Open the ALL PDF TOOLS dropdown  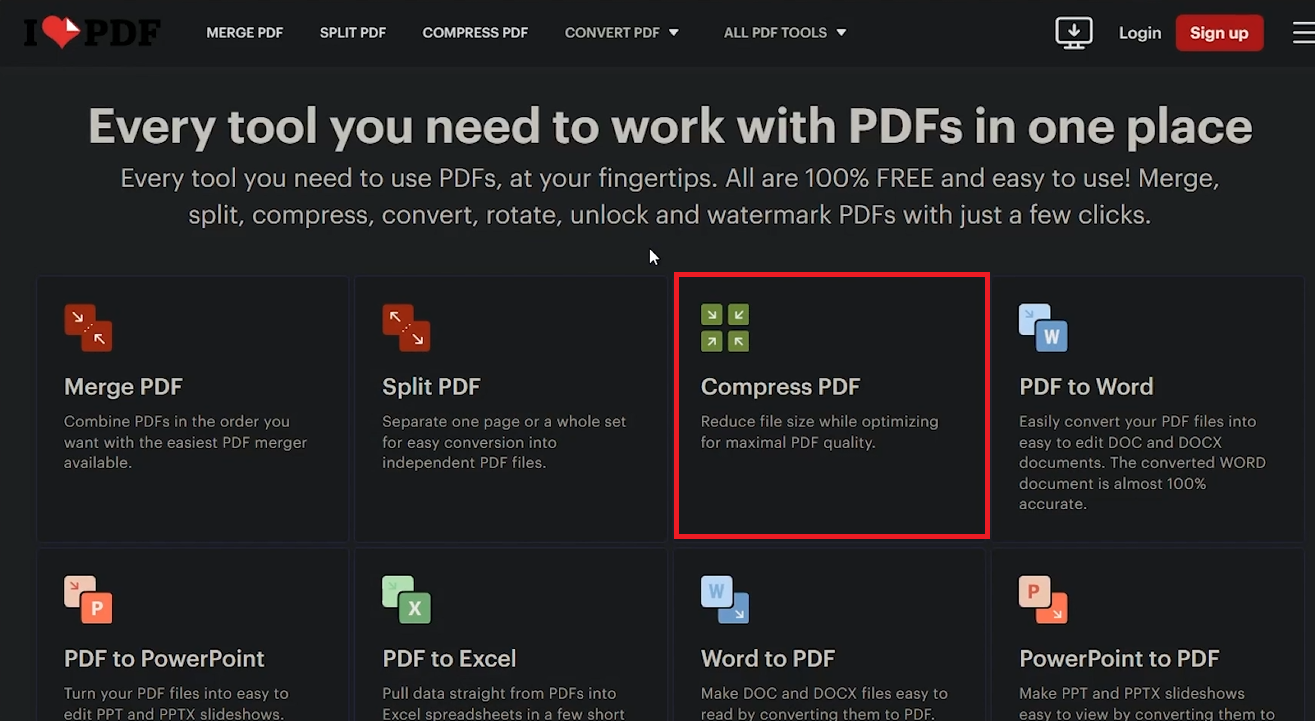pos(784,32)
